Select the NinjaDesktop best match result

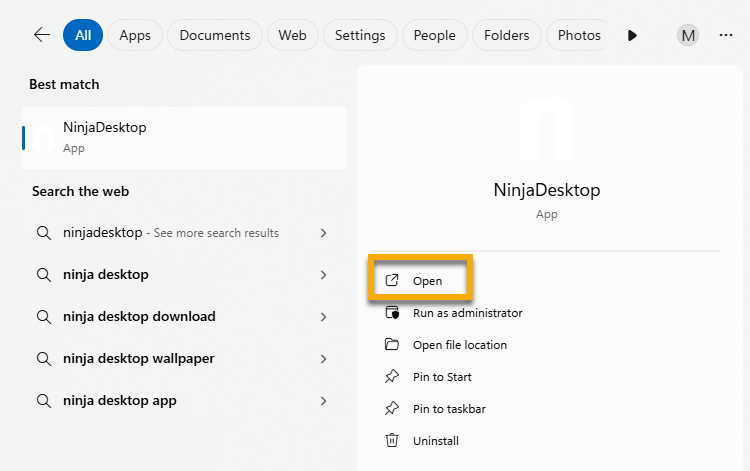[184, 137]
